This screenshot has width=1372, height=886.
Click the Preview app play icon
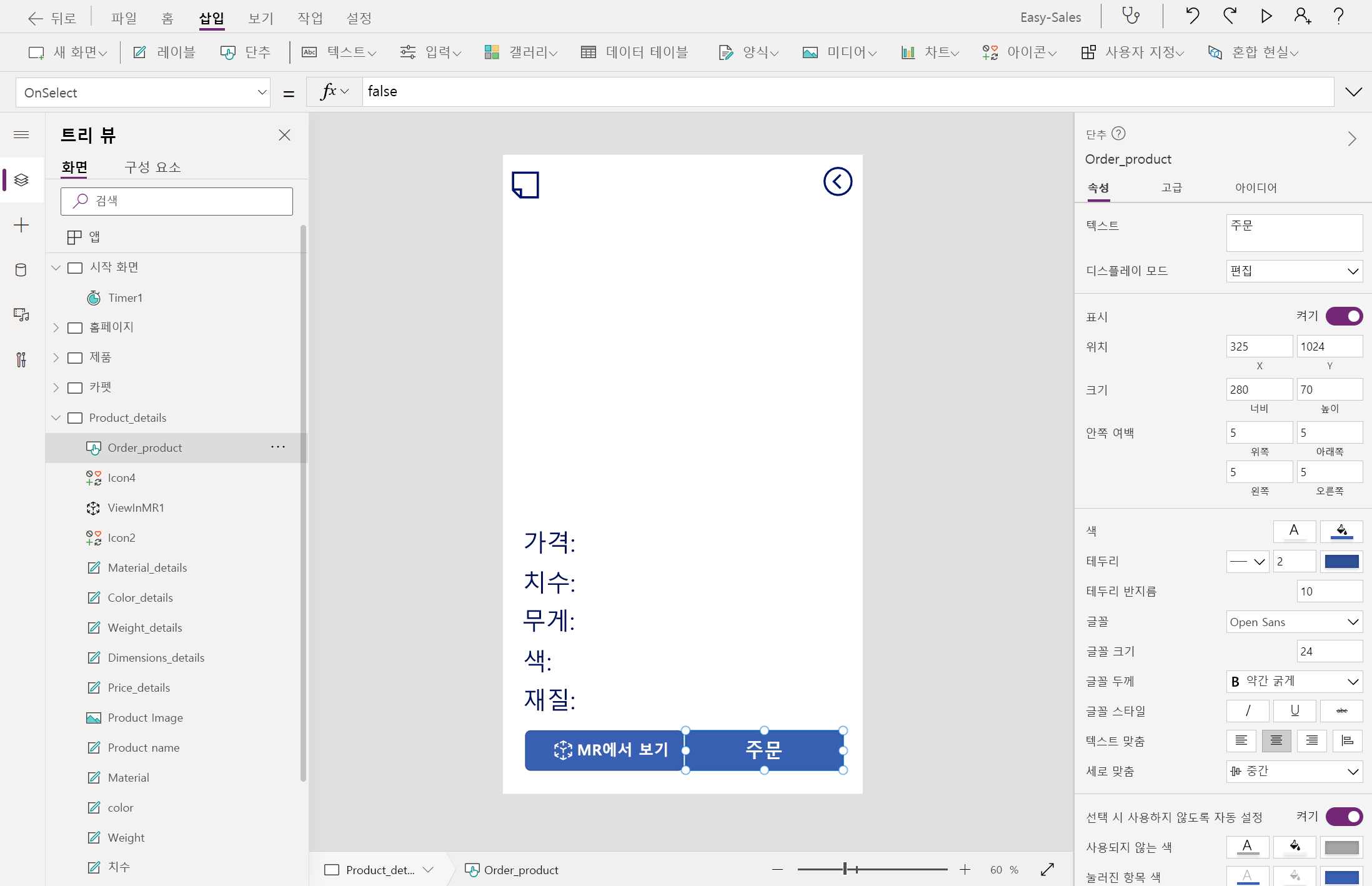tap(1266, 16)
